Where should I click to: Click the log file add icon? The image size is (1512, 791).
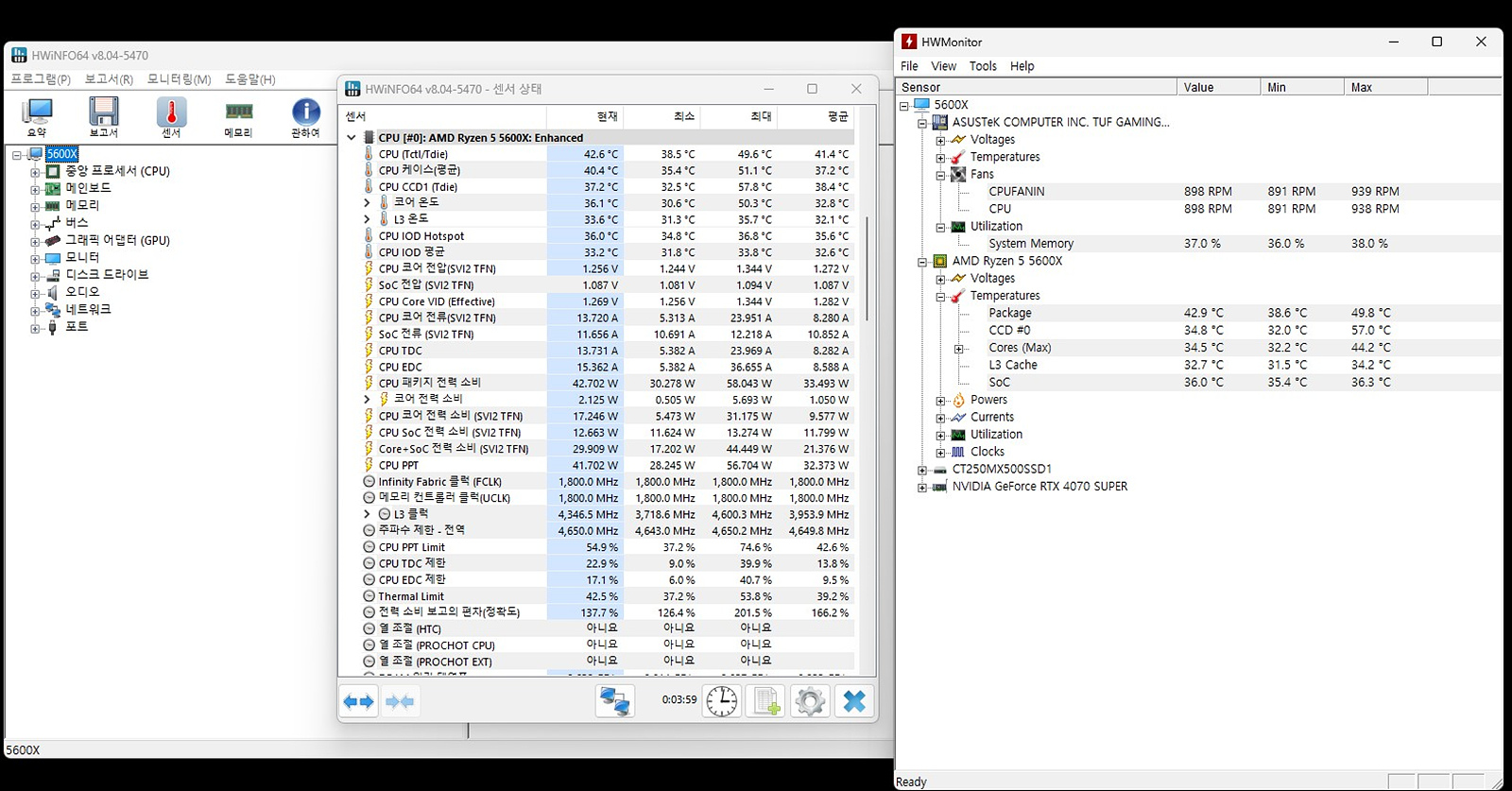pyautogui.click(x=765, y=701)
